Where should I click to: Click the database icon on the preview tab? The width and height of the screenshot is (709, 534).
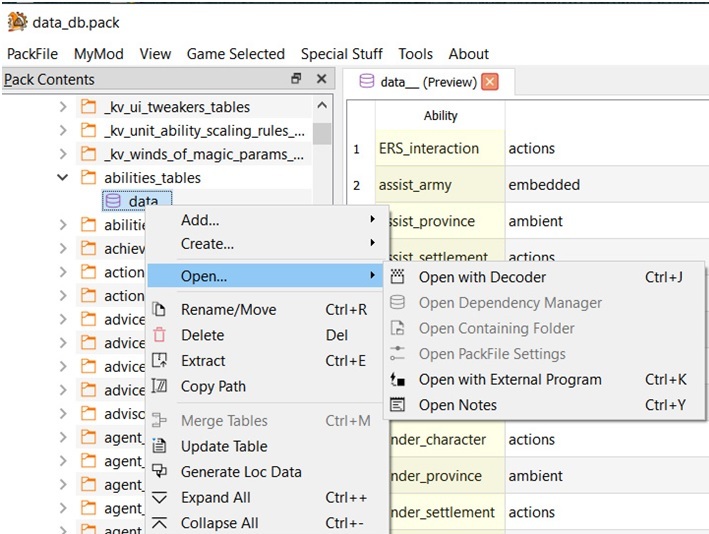click(x=367, y=81)
